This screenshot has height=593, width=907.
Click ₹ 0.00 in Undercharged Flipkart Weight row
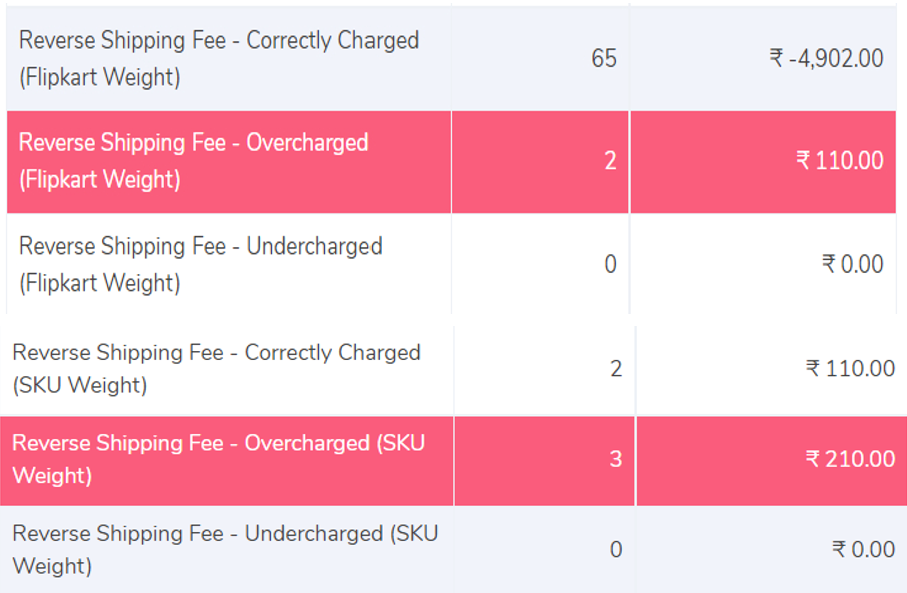(x=853, y=264)
